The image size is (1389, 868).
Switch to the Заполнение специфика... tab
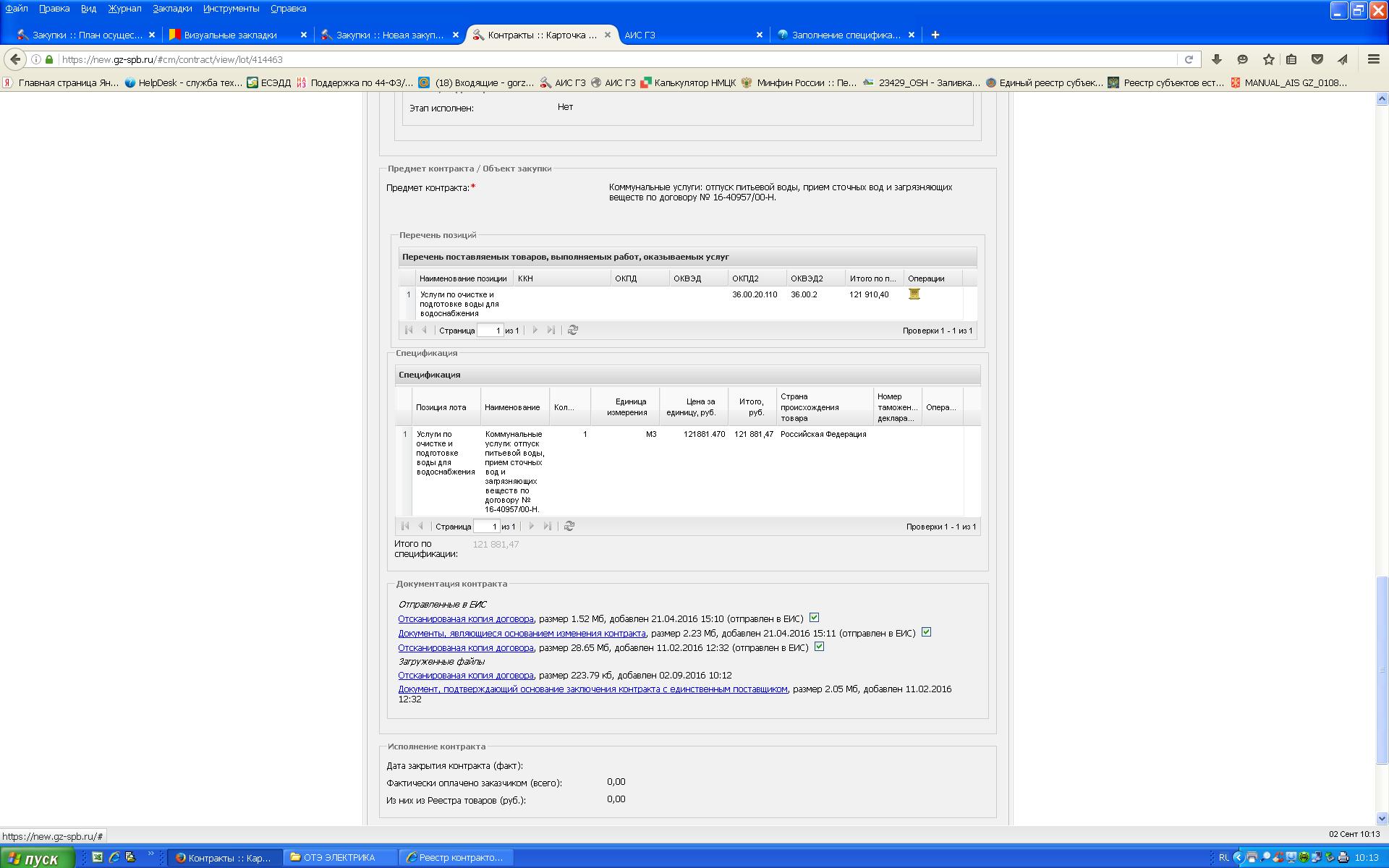point(845,35)
